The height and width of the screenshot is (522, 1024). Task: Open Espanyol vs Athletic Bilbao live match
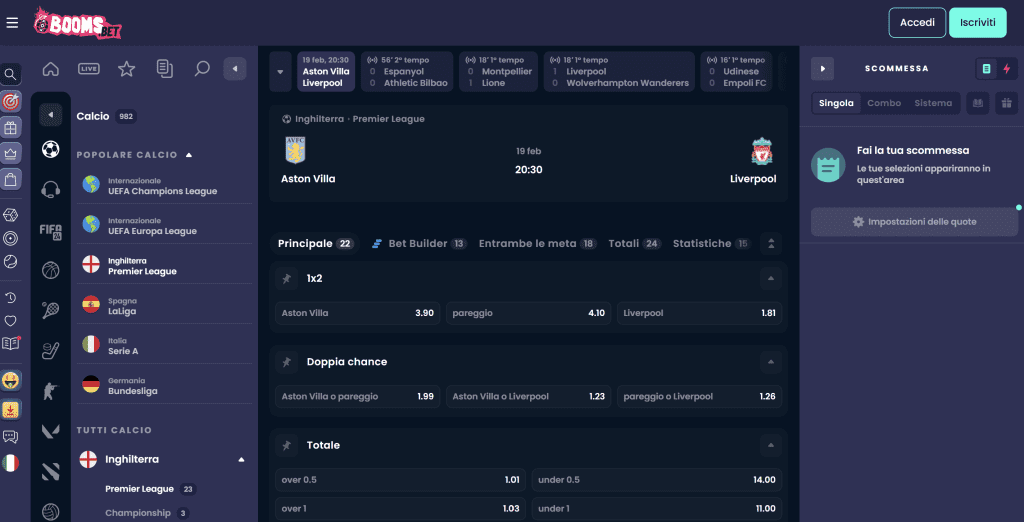407,72
